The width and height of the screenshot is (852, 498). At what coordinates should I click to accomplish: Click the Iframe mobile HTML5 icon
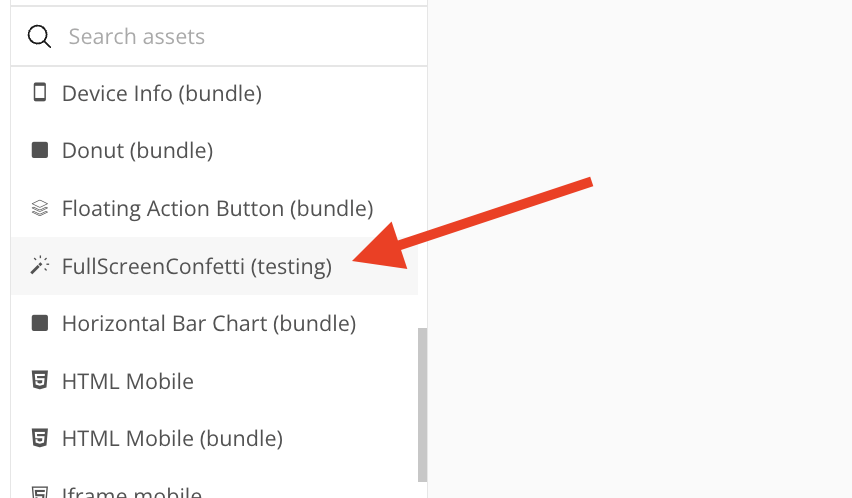[x=40, y=492]
